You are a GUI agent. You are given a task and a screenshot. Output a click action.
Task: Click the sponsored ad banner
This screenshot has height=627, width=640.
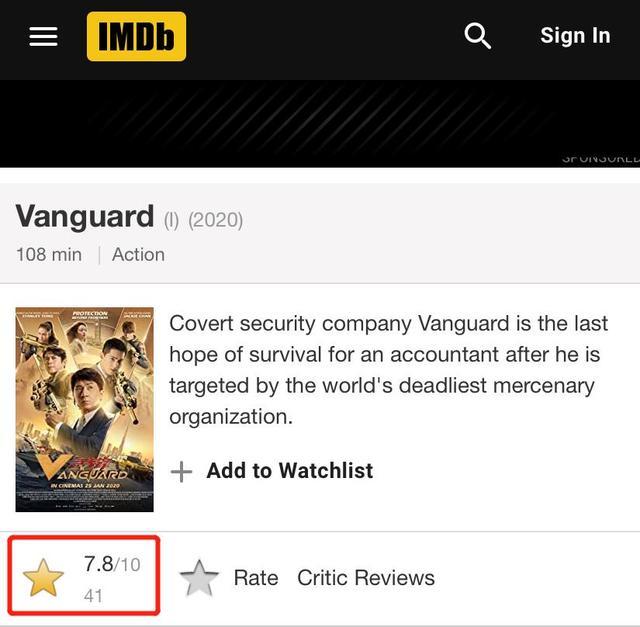coord(320,123)
